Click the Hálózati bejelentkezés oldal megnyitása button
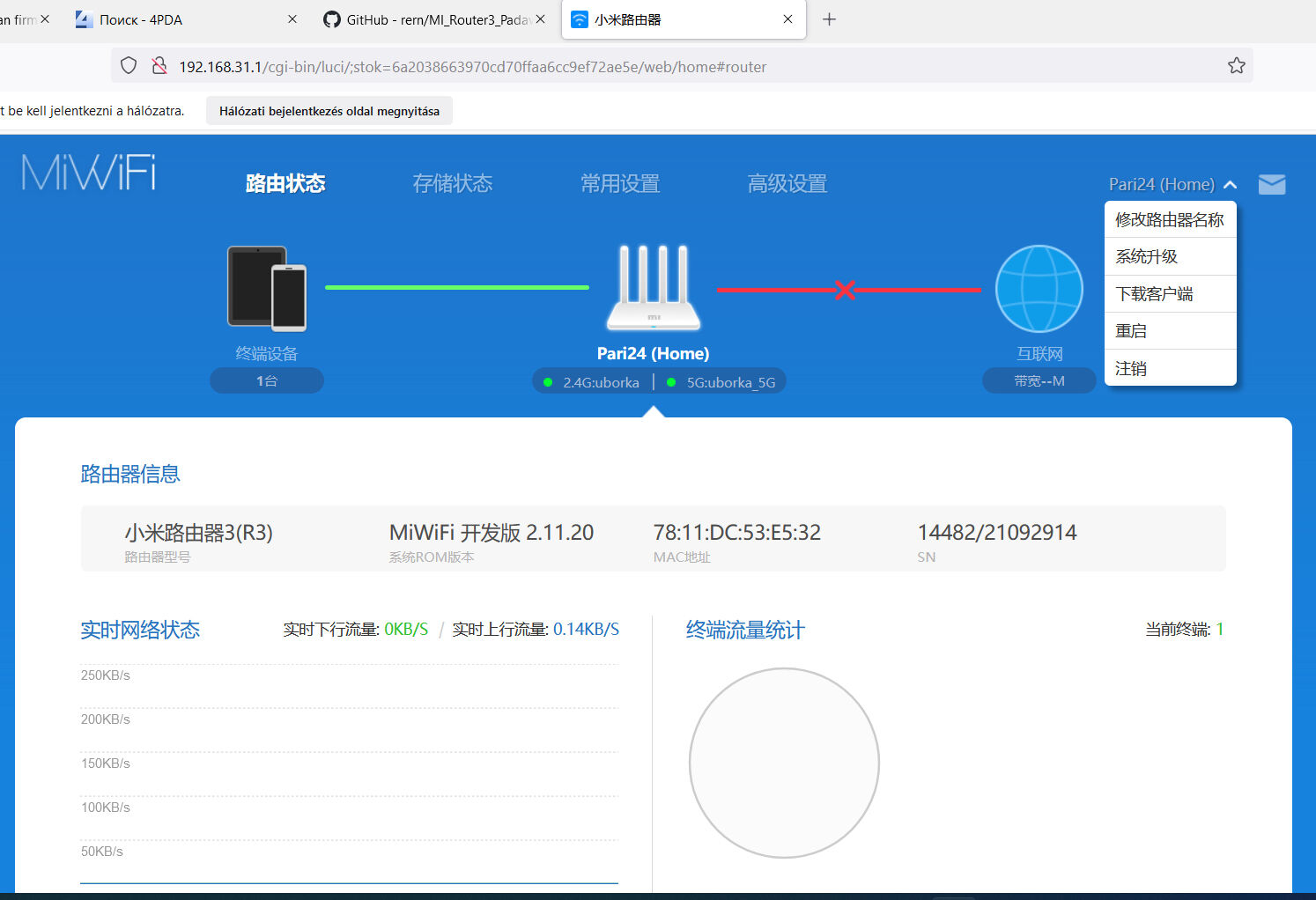Screen dimensions: 1316x900 point(329,111)
